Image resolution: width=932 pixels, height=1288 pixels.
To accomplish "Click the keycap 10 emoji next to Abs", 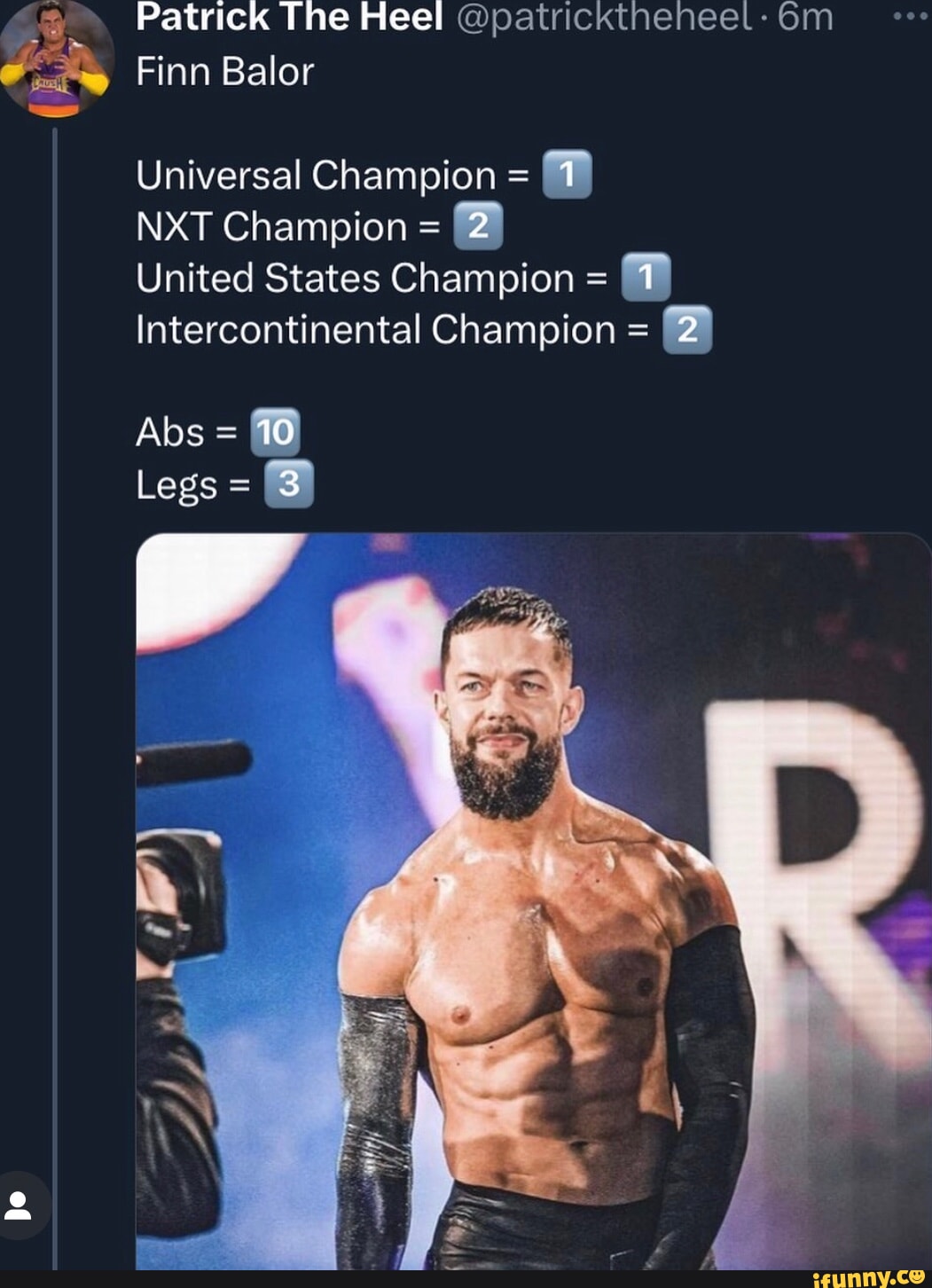I will pos(274,432).
